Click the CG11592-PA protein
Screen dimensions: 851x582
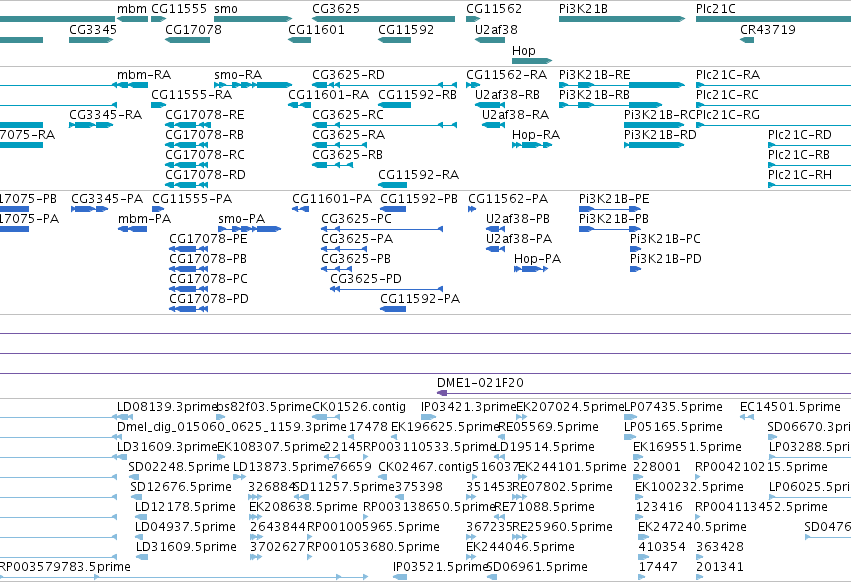393,309
